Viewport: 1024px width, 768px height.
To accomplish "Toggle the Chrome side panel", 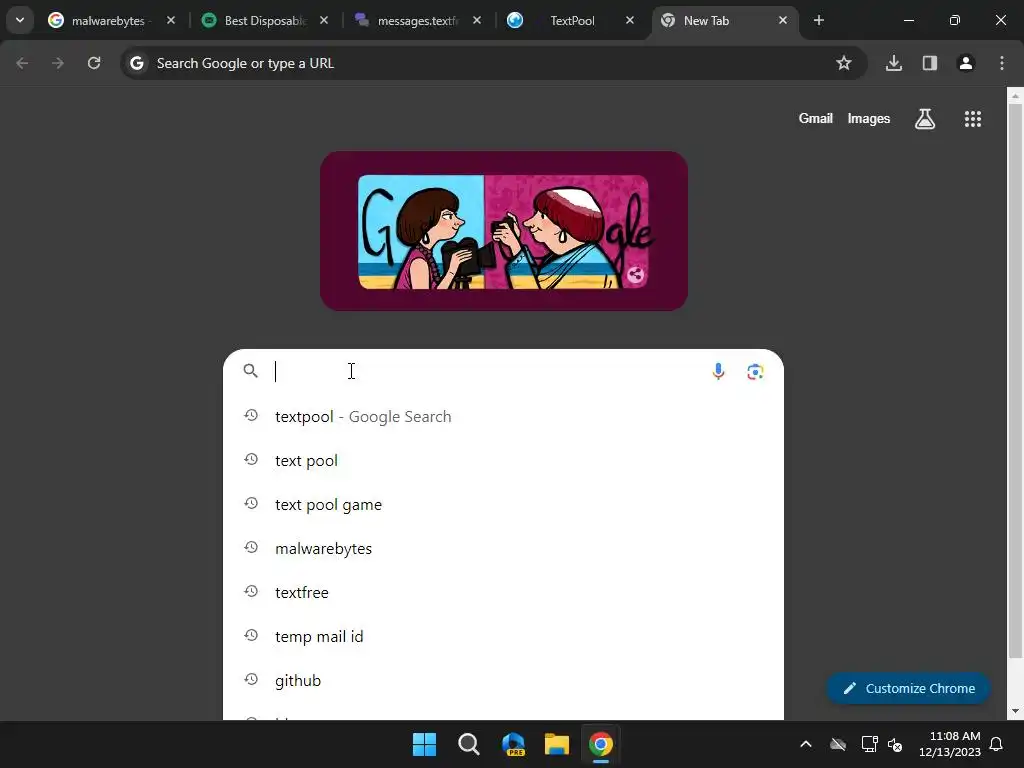I will click(x=930, y=63).
